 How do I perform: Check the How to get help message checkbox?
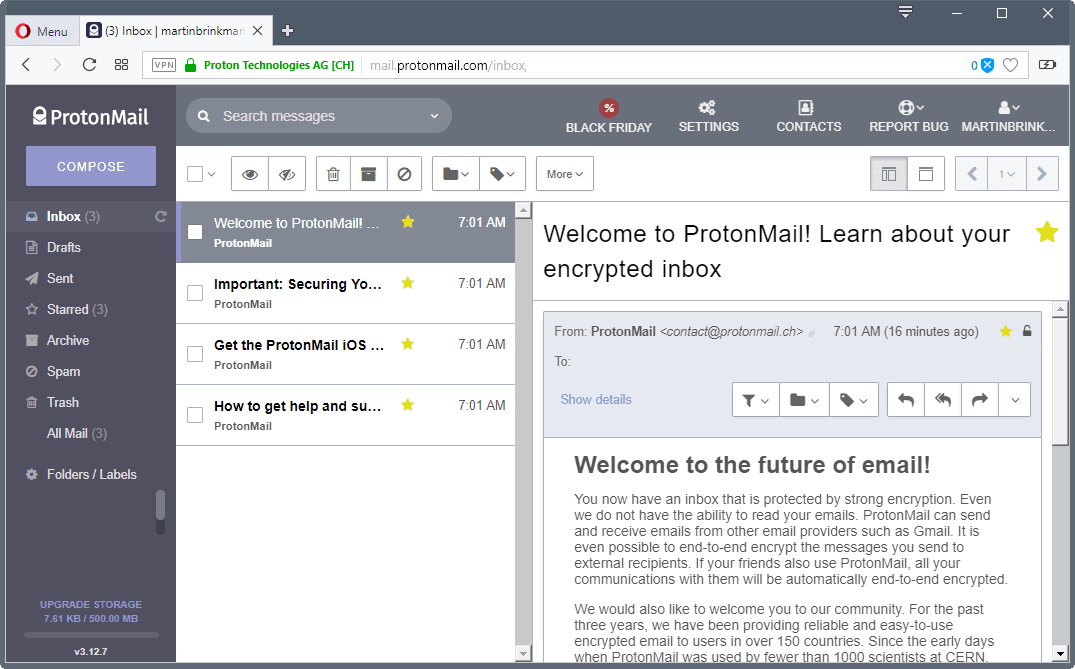coord(195,415)
